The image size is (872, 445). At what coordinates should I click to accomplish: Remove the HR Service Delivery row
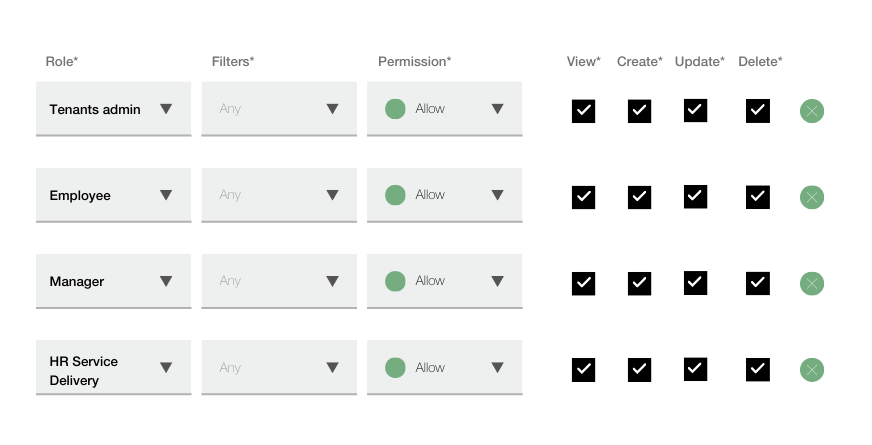811,369
